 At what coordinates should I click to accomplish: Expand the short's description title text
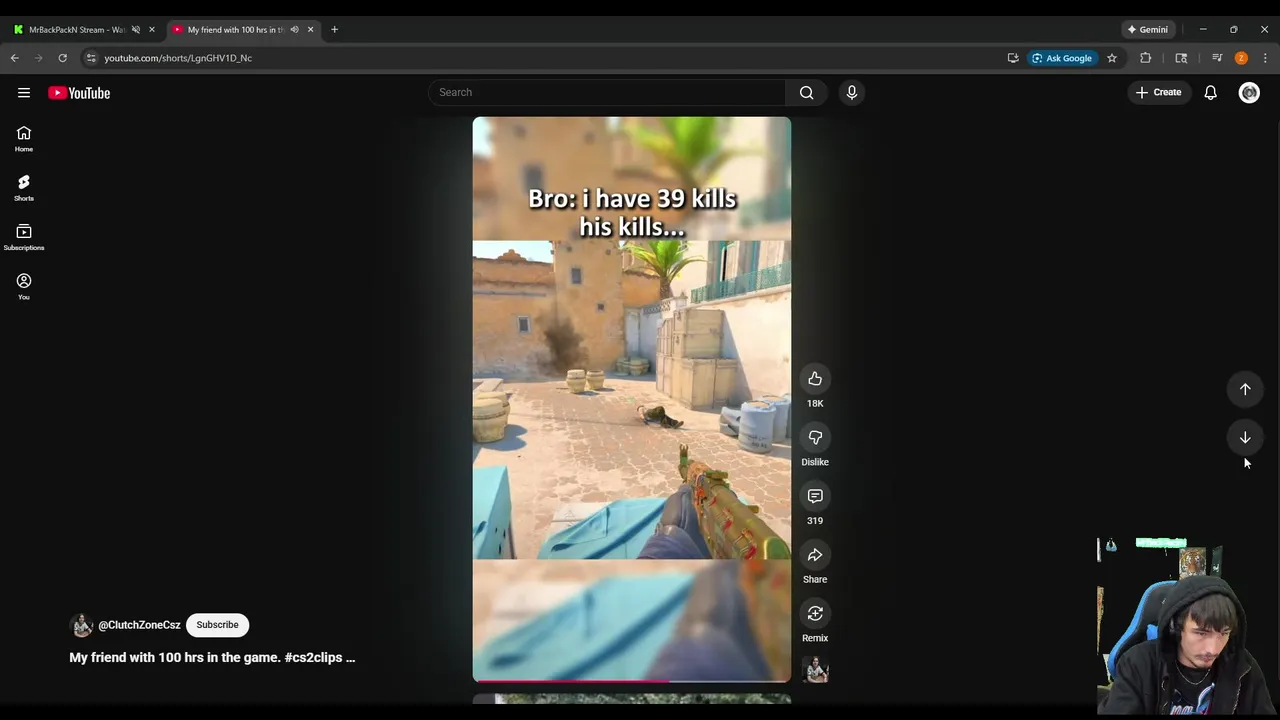[x=212, y=658]
